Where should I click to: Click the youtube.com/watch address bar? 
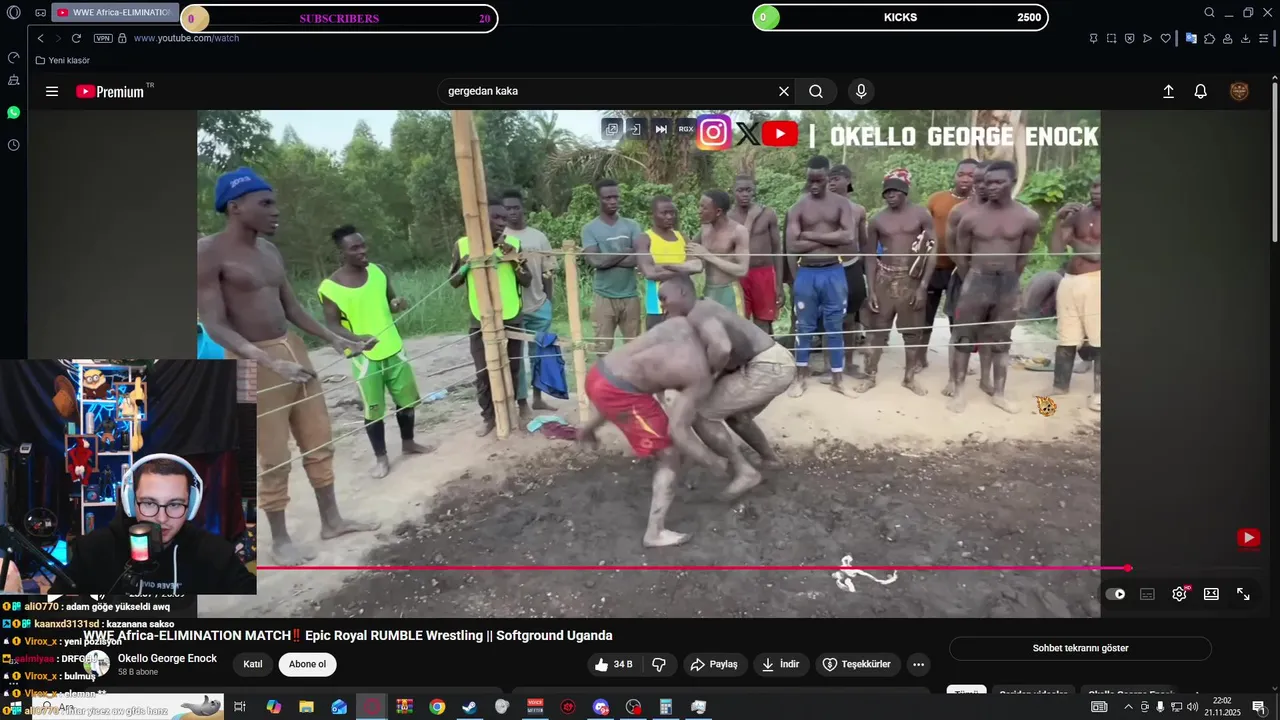186,38
